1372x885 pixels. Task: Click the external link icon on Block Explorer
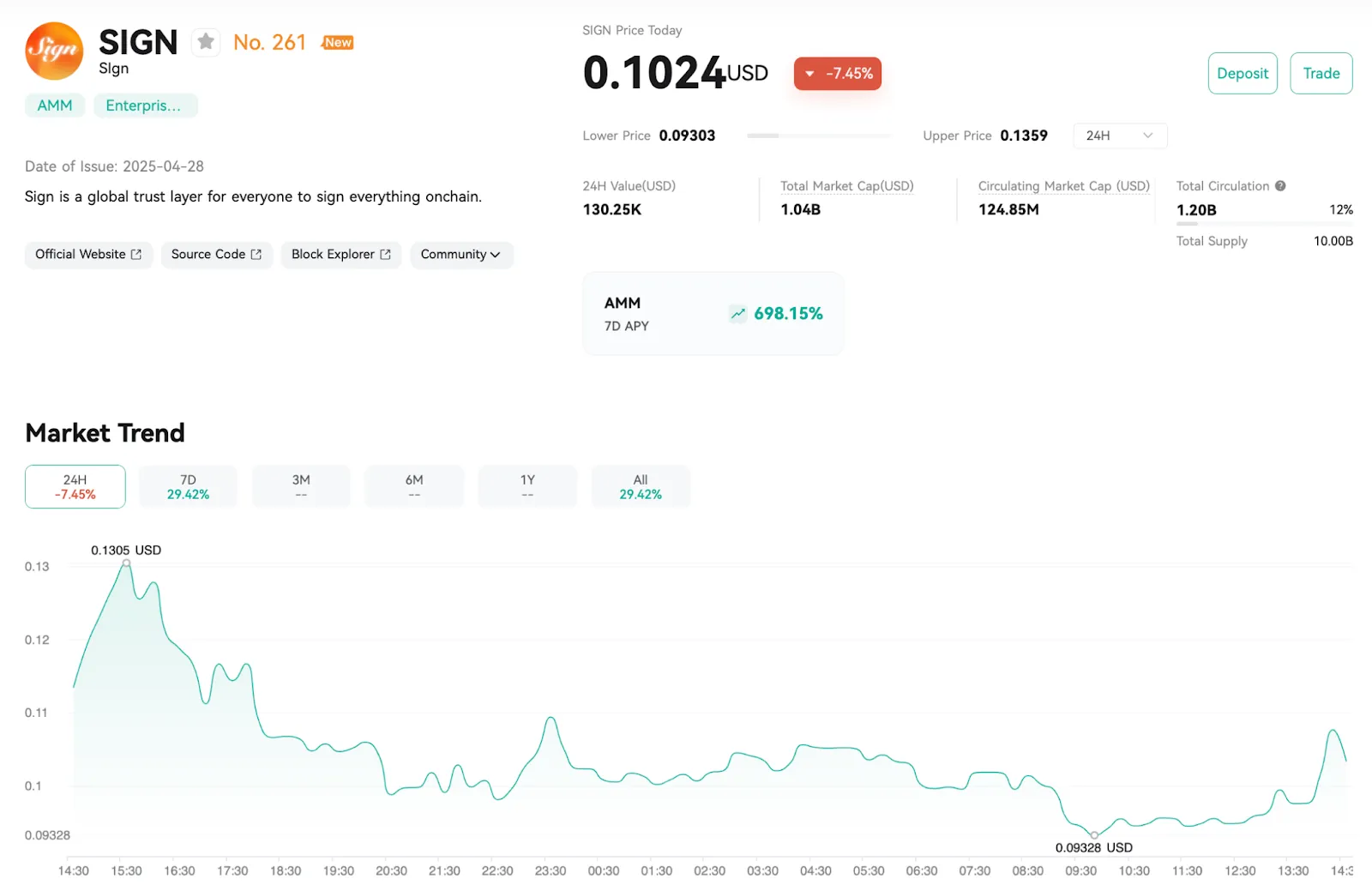click(x=386, y=255)
